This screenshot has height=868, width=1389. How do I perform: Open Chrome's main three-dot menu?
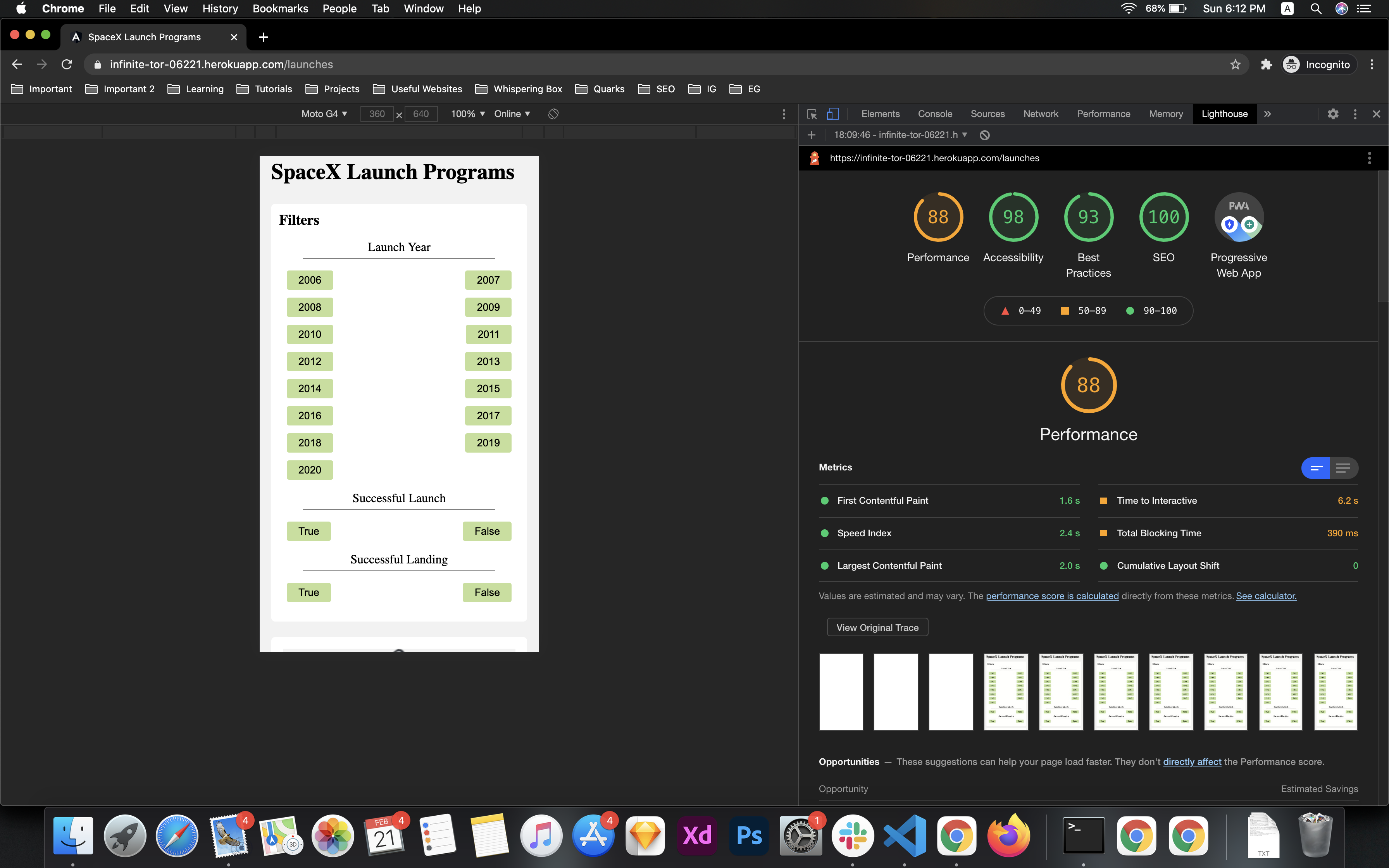tap(1372, 64)
